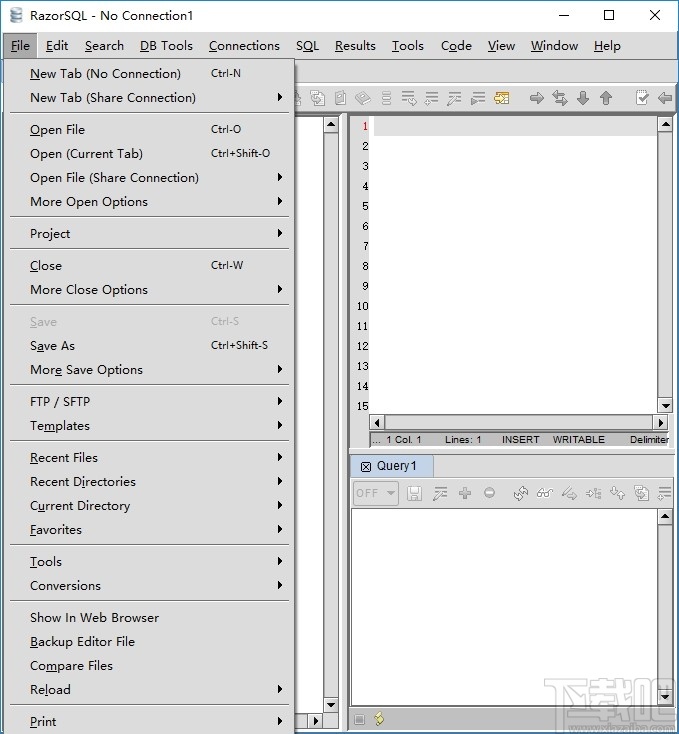Select New Tab (No Connection) menu entry
The width and height of the screenshot is (679, 734).
pos(149,73)
